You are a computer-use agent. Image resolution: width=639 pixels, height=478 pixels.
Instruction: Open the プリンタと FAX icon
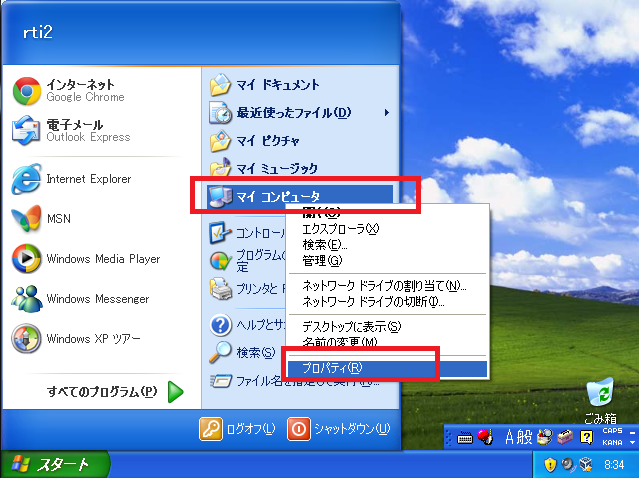point(220,289)
